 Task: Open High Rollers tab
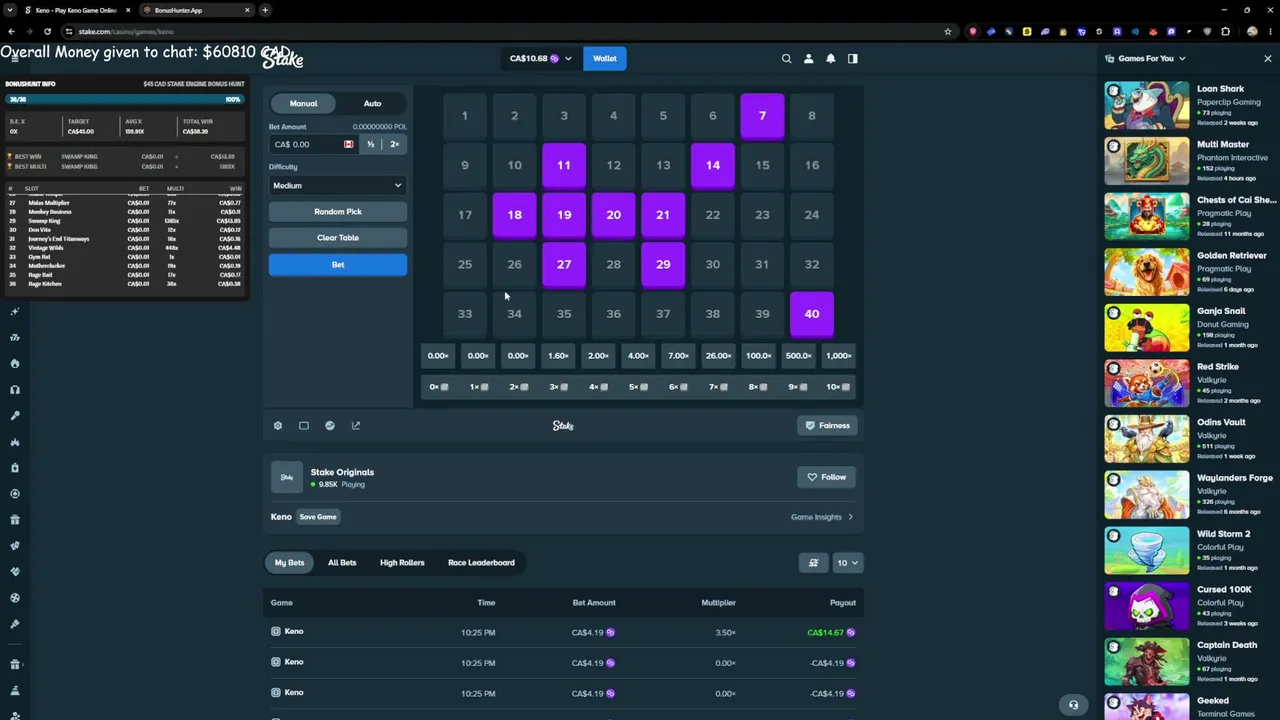tap(402, 563)
